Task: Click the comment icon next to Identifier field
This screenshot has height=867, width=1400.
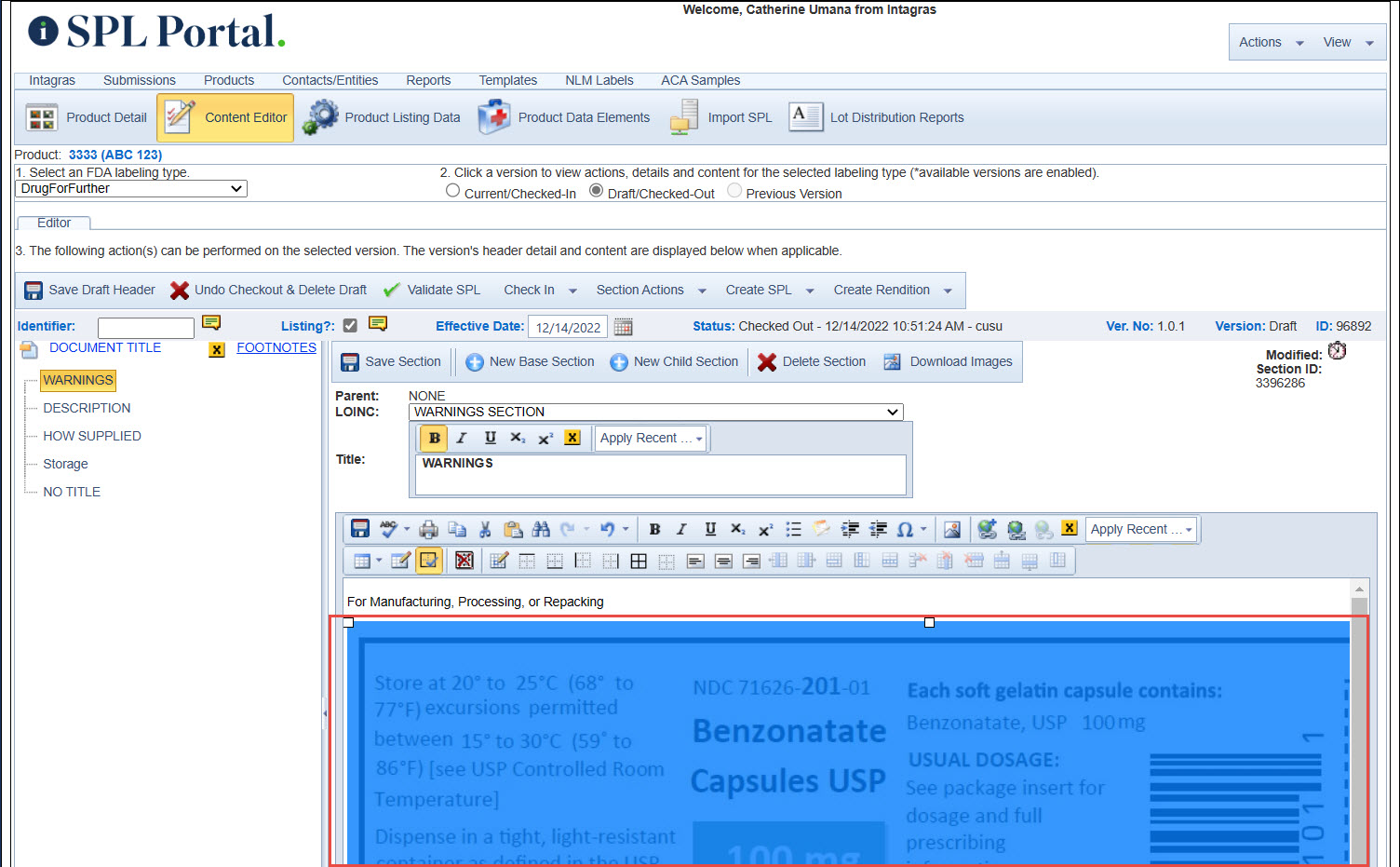Action: [x=211, y=323]
